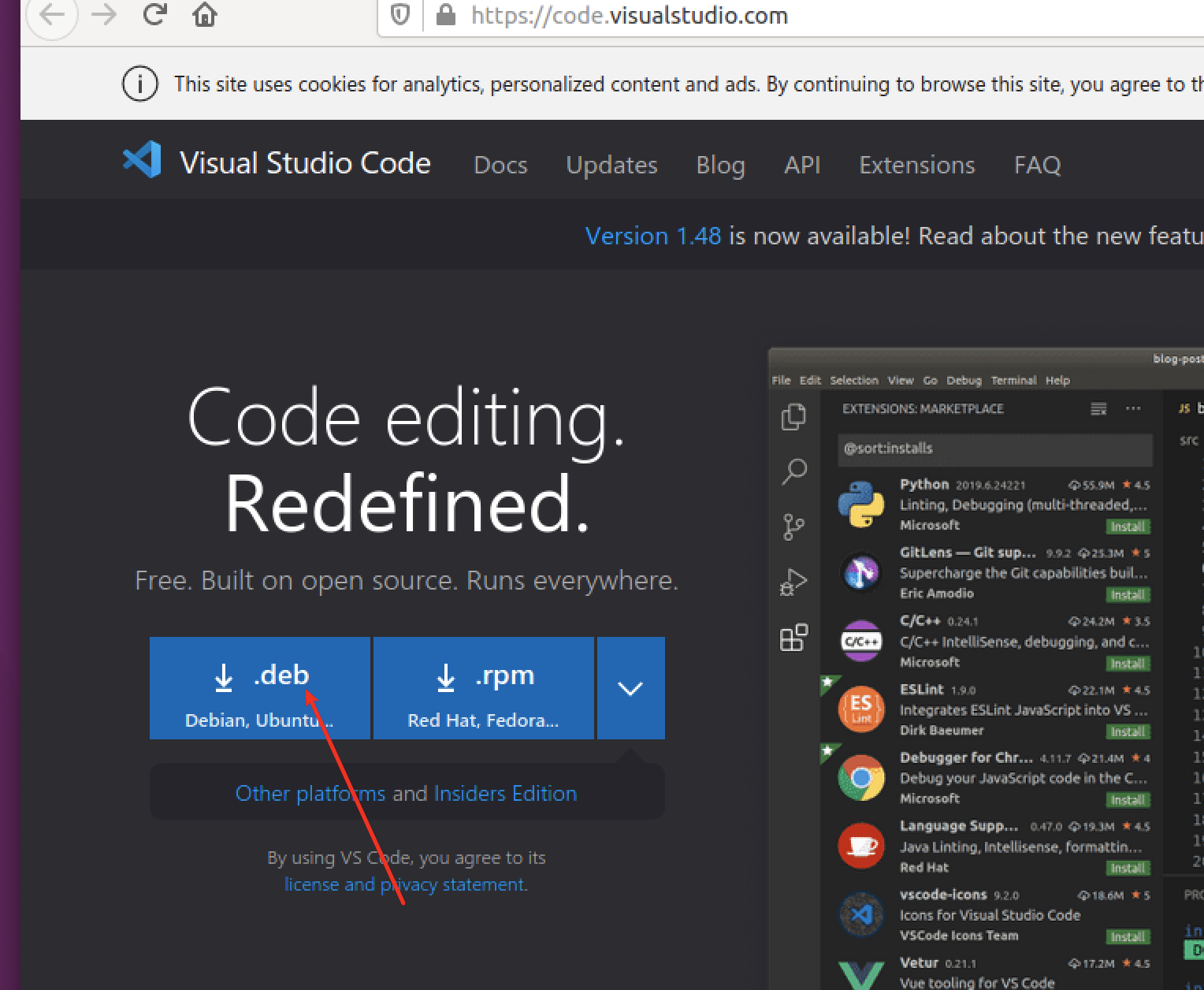
Task: Click the cookie notice info icon
Action: [x=140, y=84]
